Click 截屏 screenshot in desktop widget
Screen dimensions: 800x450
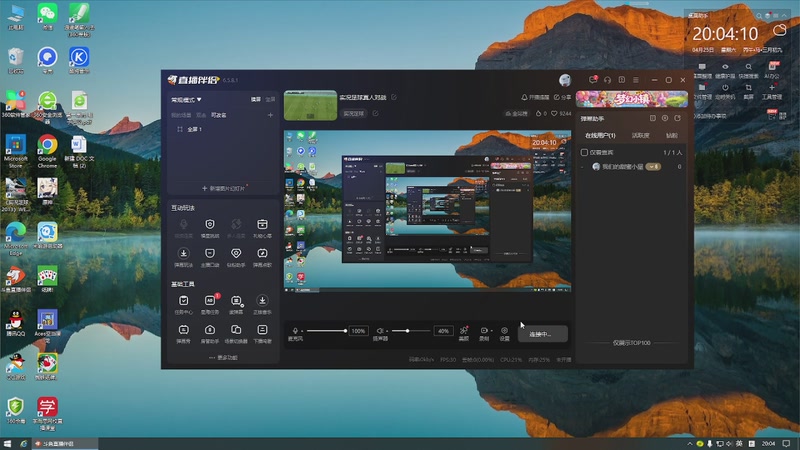(748, 91)
